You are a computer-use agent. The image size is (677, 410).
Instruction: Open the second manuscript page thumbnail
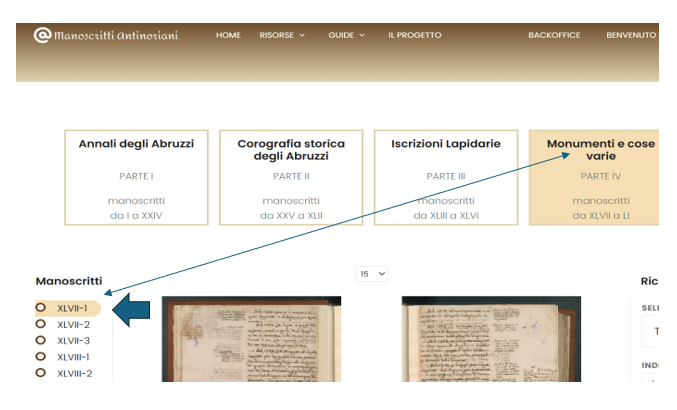click(x=491, y=339)
